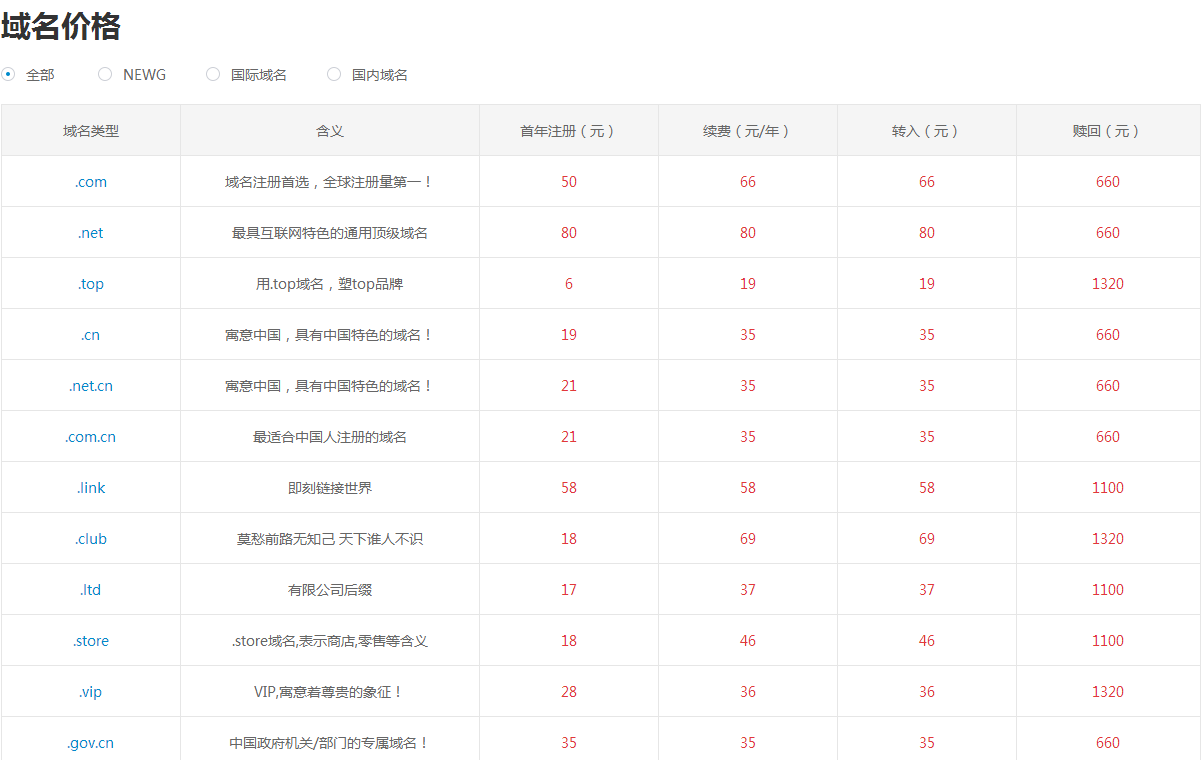1203x760 pixels.
Task: Open the .net.cn domain link
Action: (x=91, y=386)
